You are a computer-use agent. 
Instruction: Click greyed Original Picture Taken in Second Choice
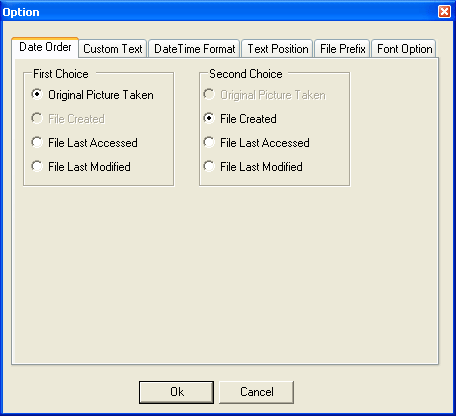265,95
